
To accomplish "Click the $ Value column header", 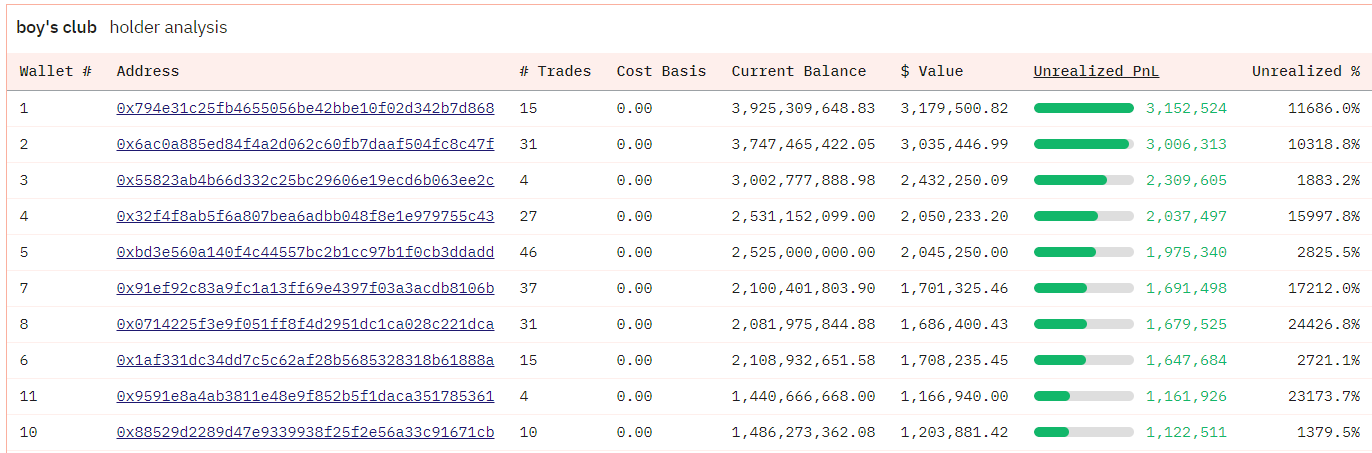I will (931, 71).
